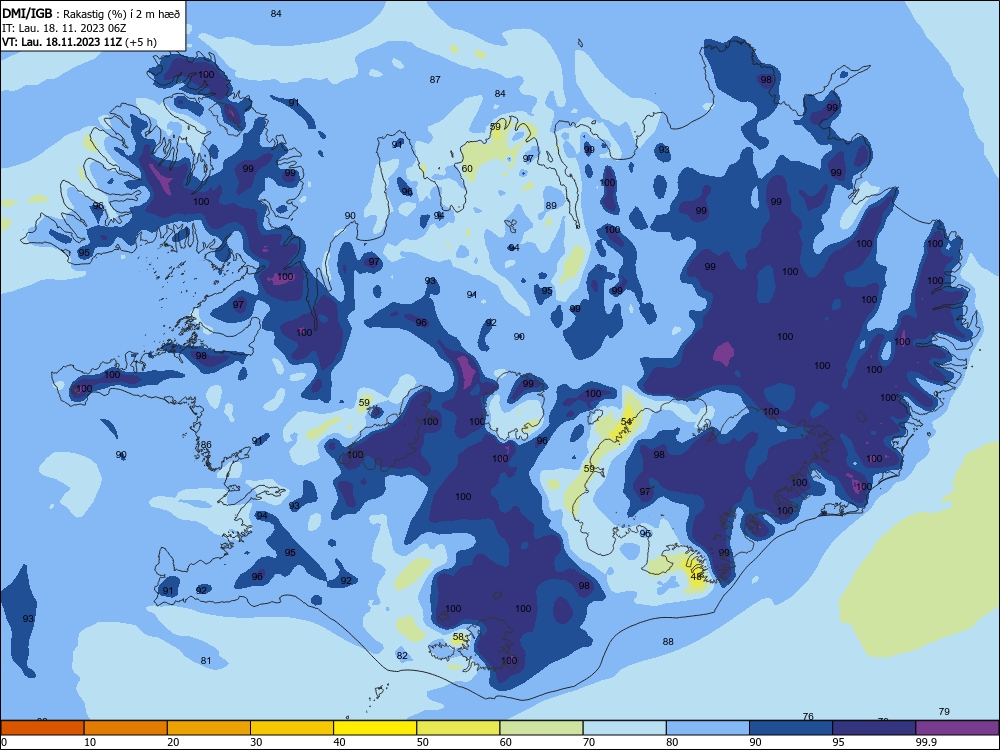This screenshot has height=750, width=1000.
Task: Click the 90–95 dark blue legend swatch
Action: coord(791,728)
